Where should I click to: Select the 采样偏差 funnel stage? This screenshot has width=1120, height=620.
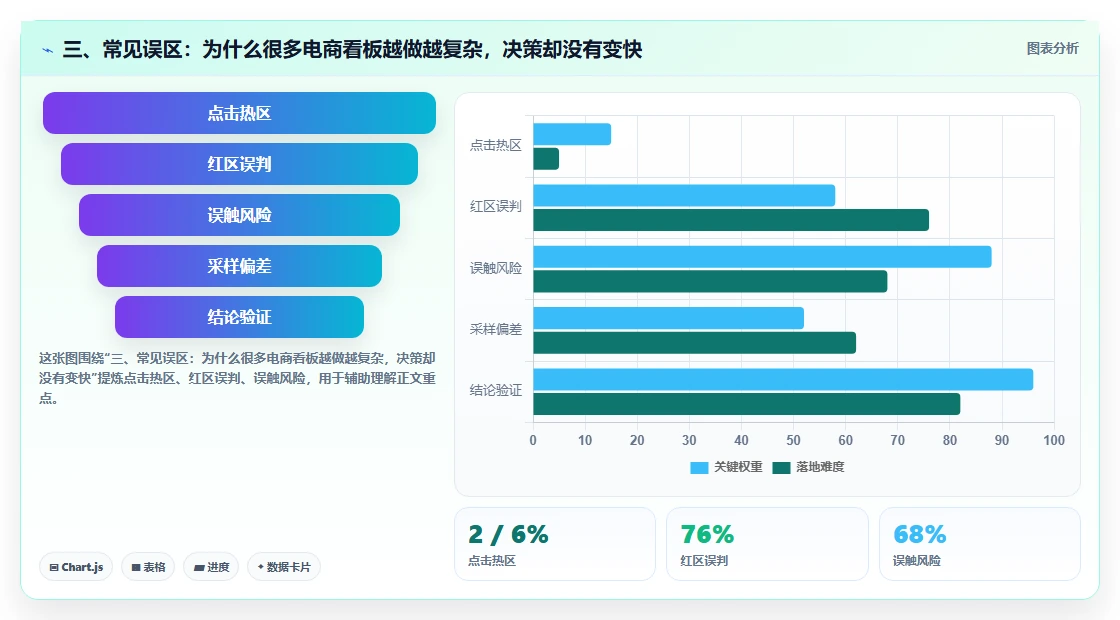(239, 266)
